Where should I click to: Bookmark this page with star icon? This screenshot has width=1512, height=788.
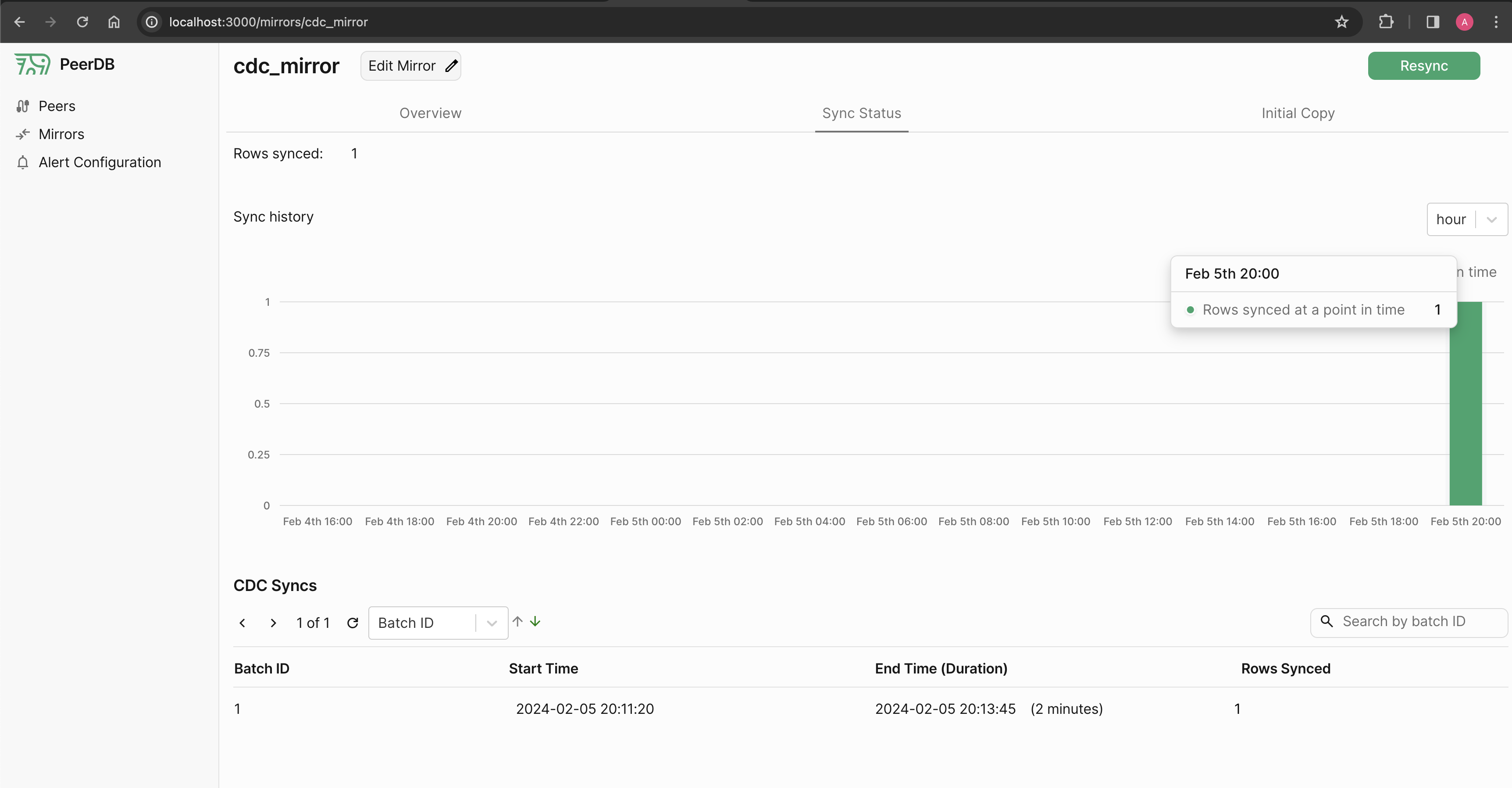[1341, 22]
